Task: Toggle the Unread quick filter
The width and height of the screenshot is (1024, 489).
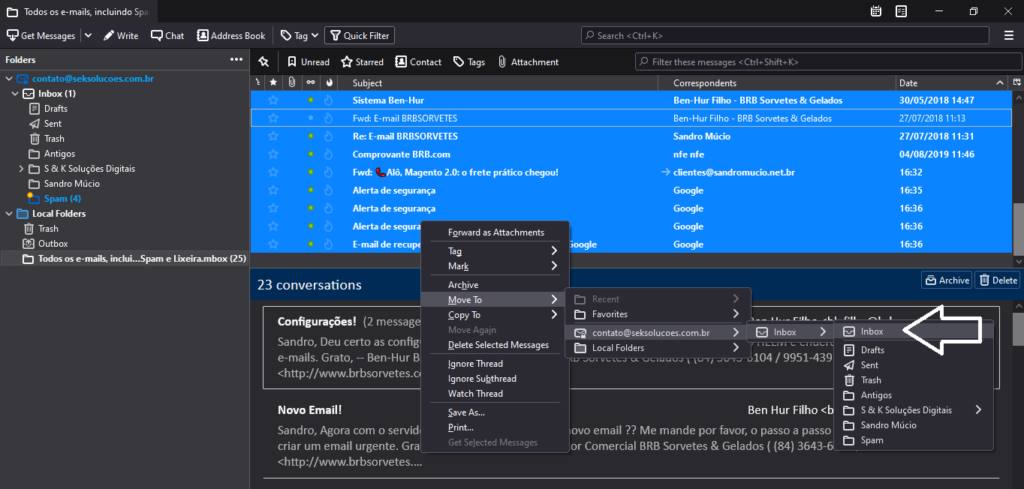Action: click(x=308, y=62)
